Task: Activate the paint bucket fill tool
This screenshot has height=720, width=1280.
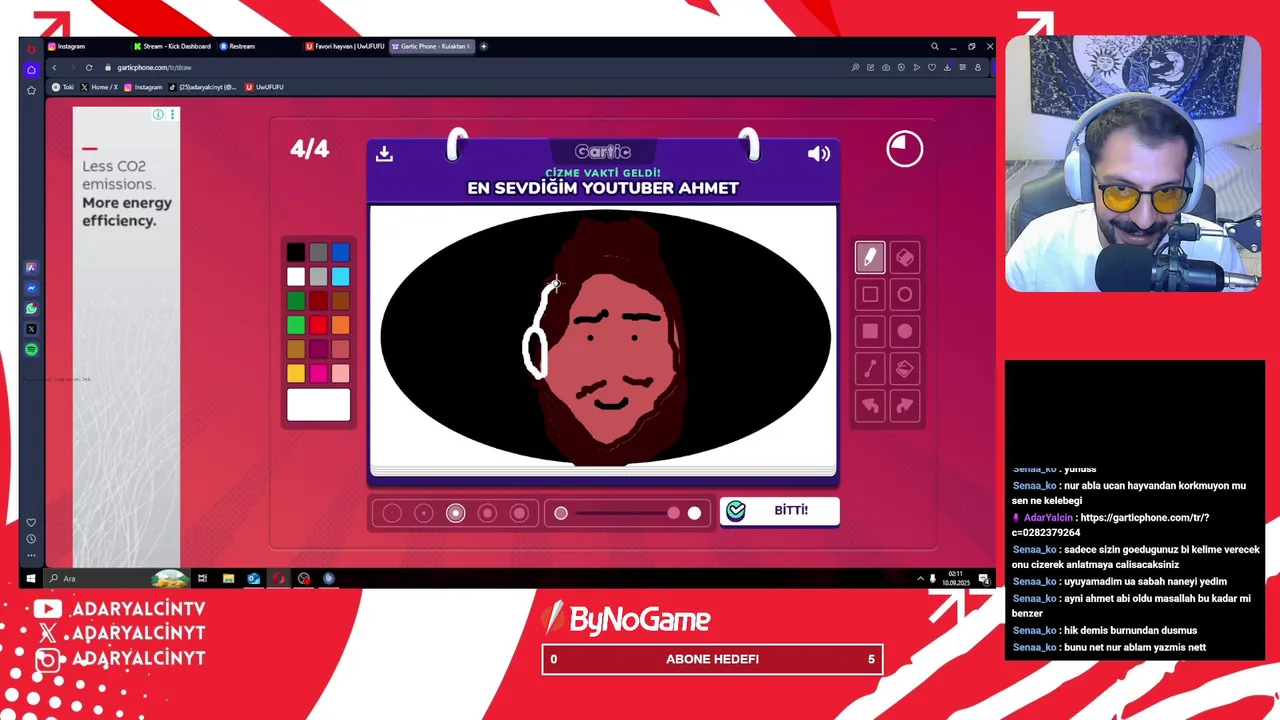Action: pos(905,368)
